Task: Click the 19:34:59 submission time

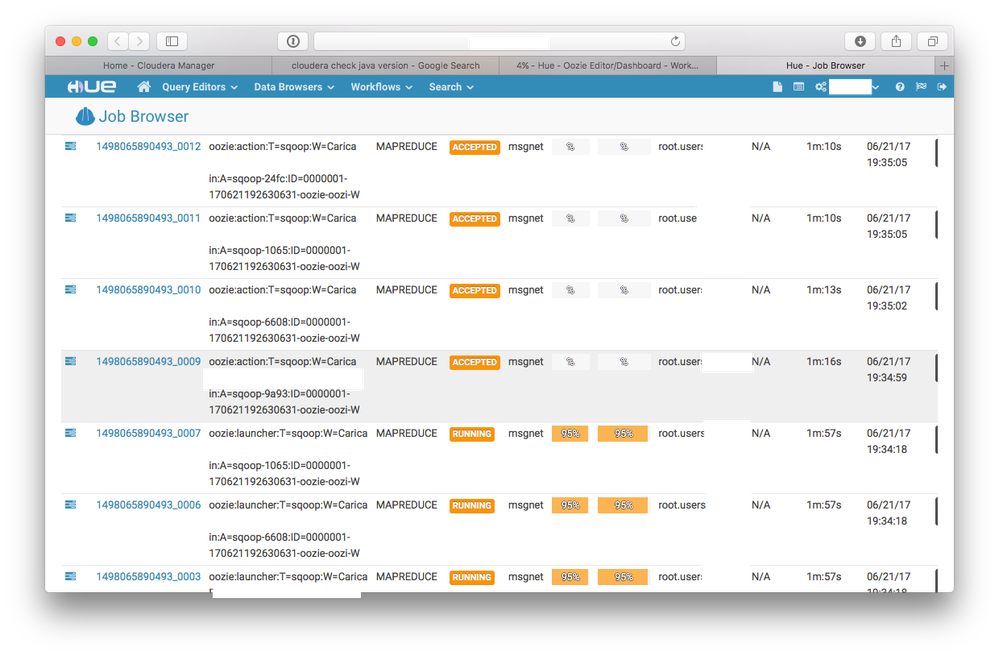Action: coord(887,377)
